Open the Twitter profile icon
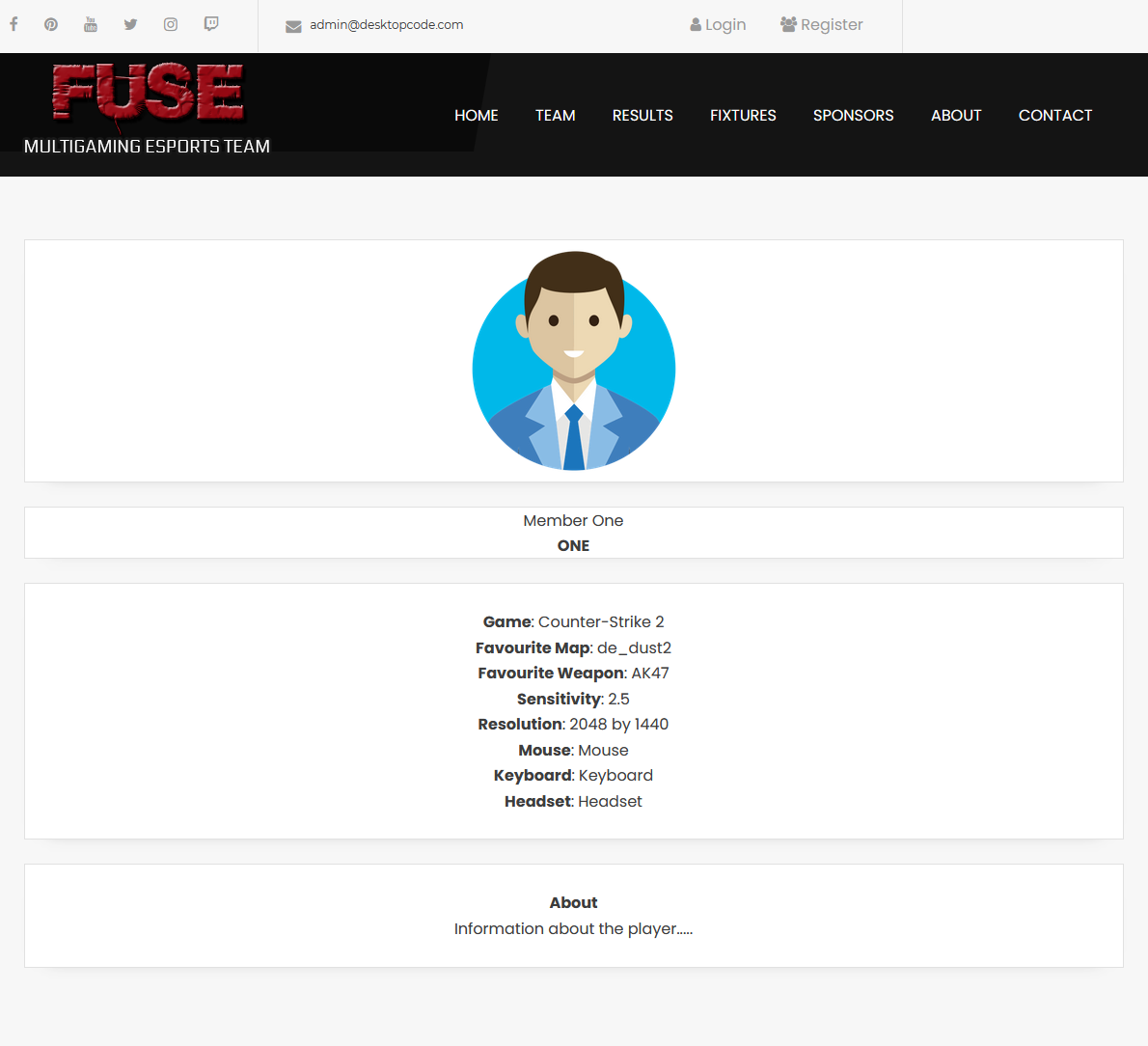Screen dimensions: 1148x1046 (130, 24)
